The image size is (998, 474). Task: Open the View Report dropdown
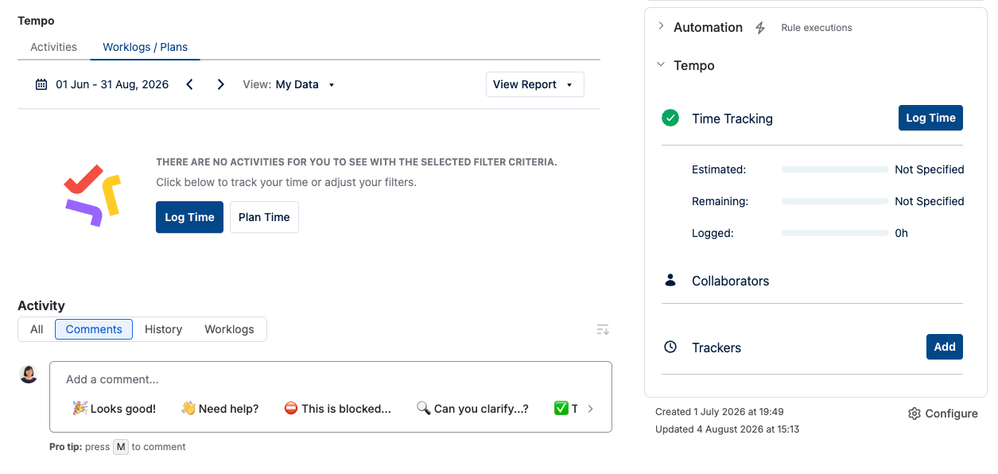pos(535,85)
